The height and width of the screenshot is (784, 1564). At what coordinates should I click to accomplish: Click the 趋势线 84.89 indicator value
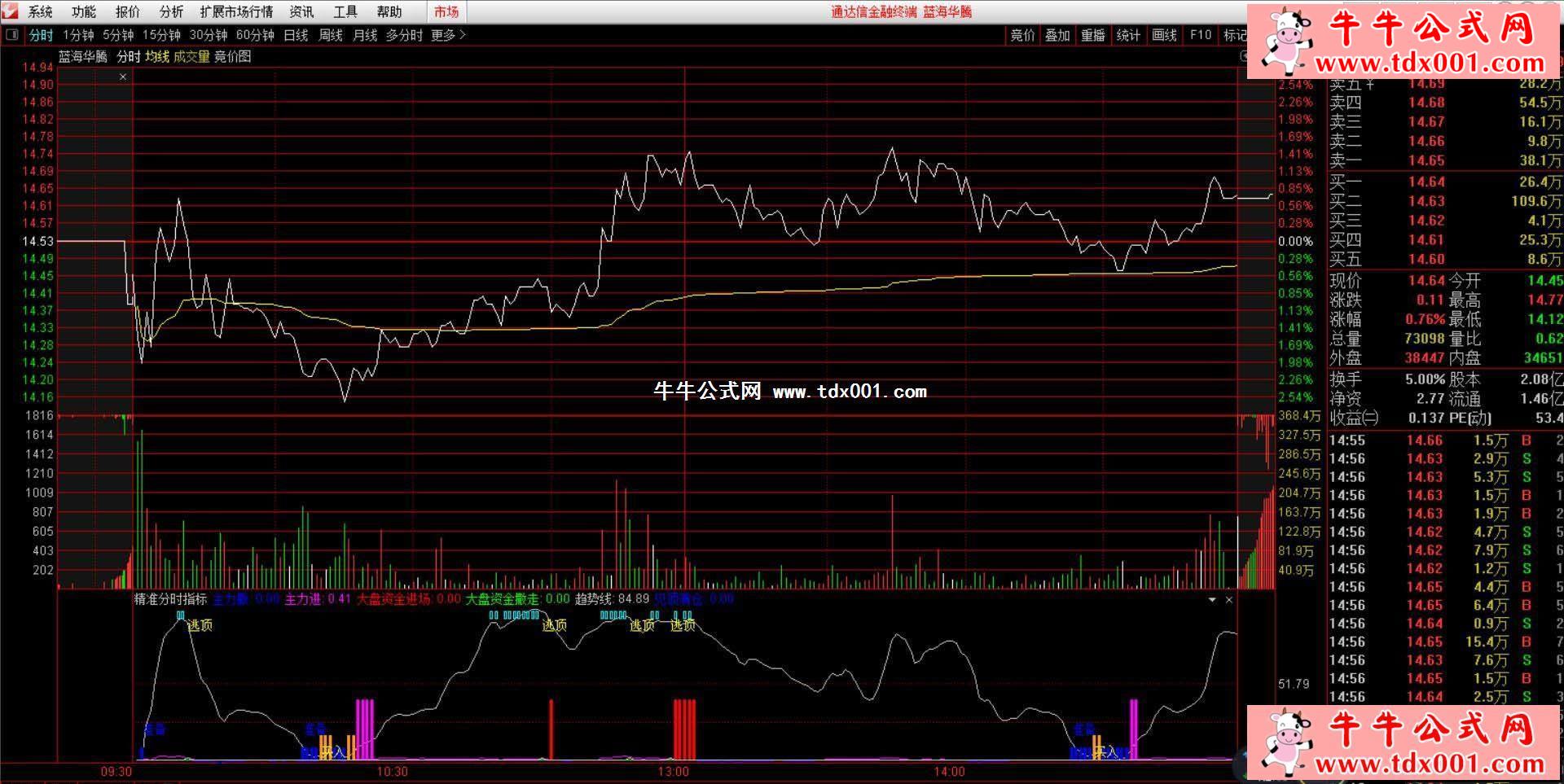click(x=612, y=599)
